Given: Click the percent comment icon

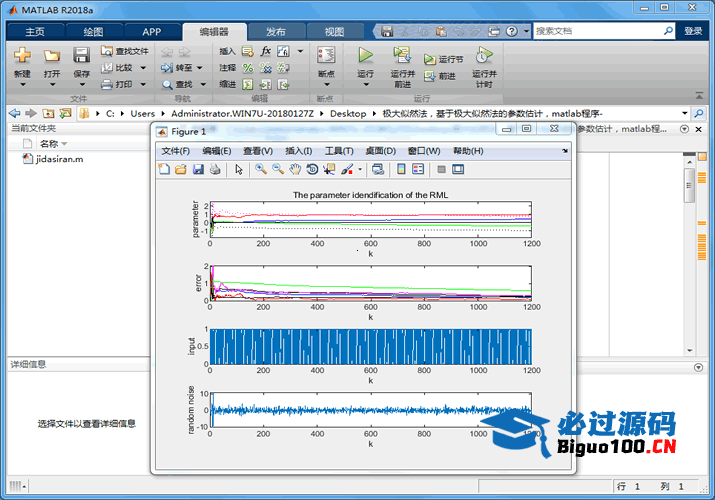Looking at the screenshot, I should click(x=248, y=68).
